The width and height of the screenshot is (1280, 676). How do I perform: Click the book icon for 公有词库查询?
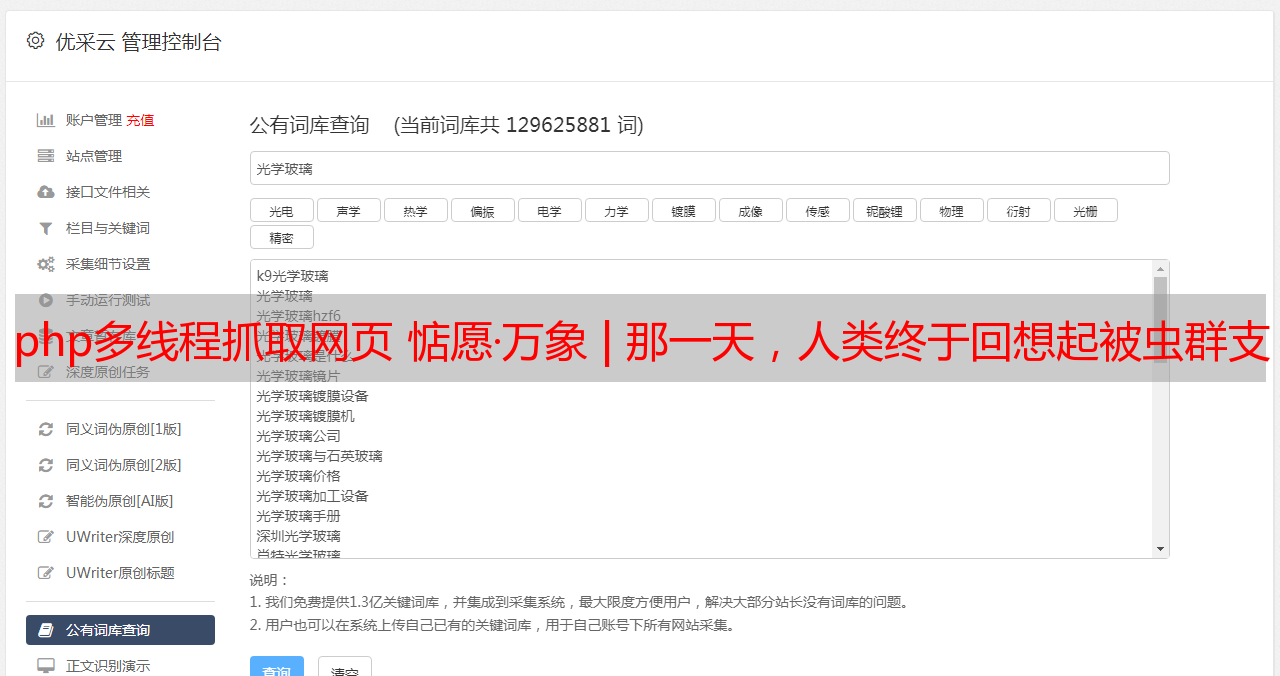[x=45, y=630]
